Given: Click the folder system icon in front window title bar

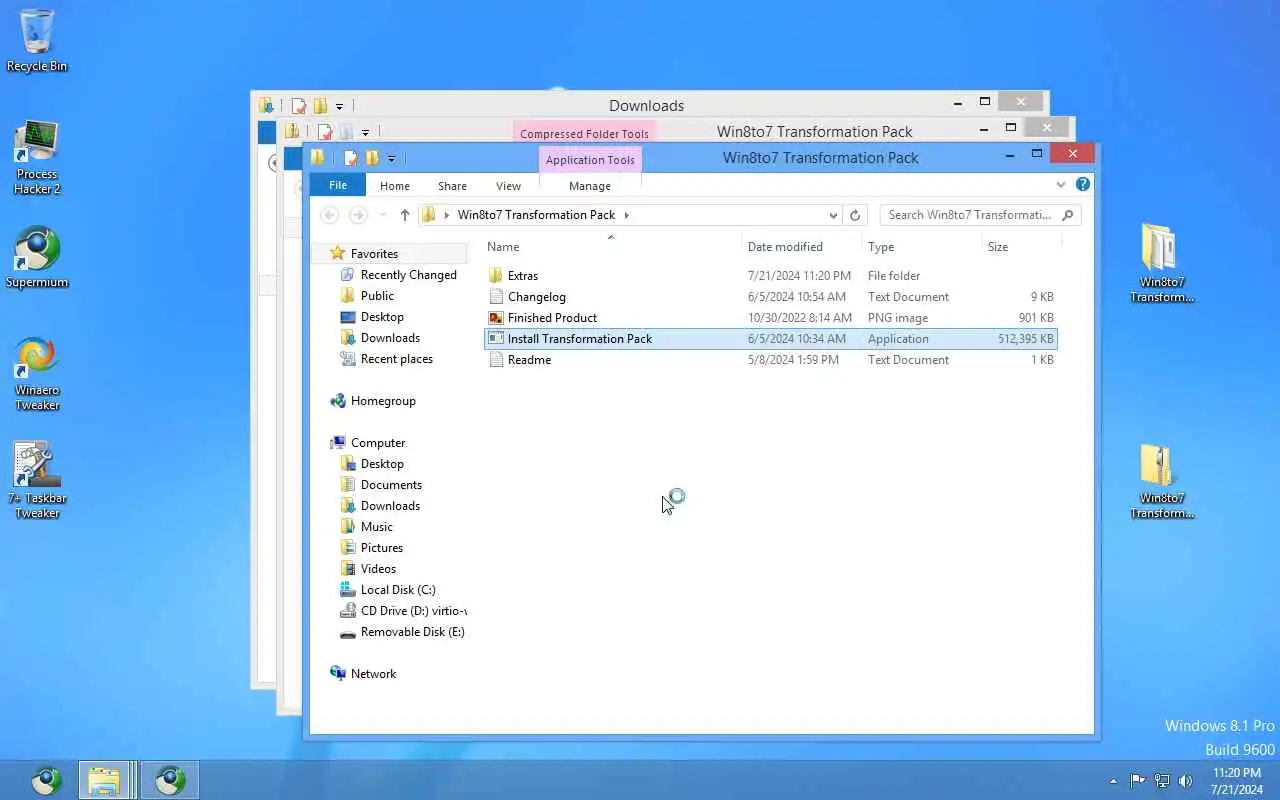Looking at the screenshot, I should tap(318, 157).
